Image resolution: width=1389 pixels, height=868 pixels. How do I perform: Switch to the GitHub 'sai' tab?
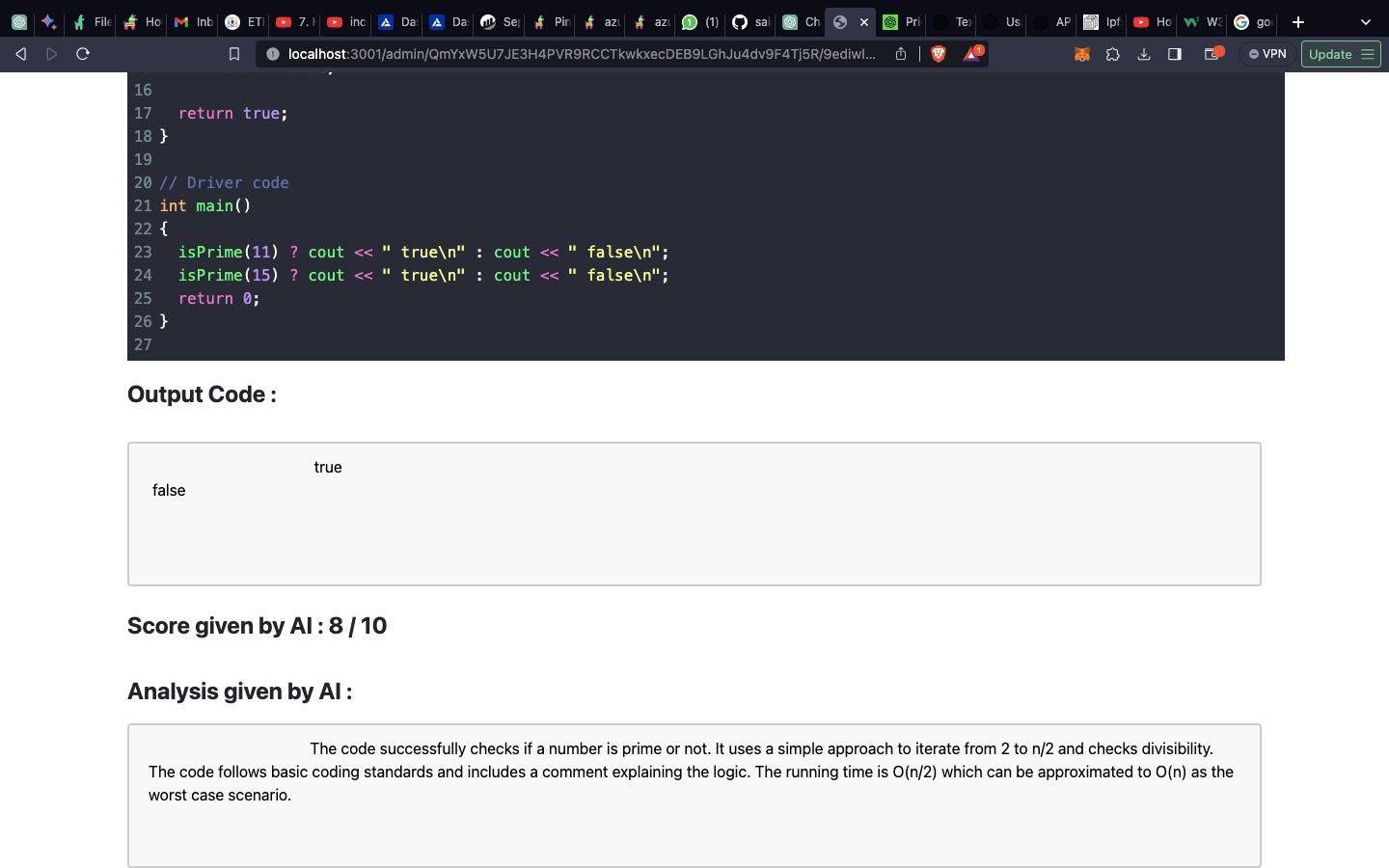(751, 21)
